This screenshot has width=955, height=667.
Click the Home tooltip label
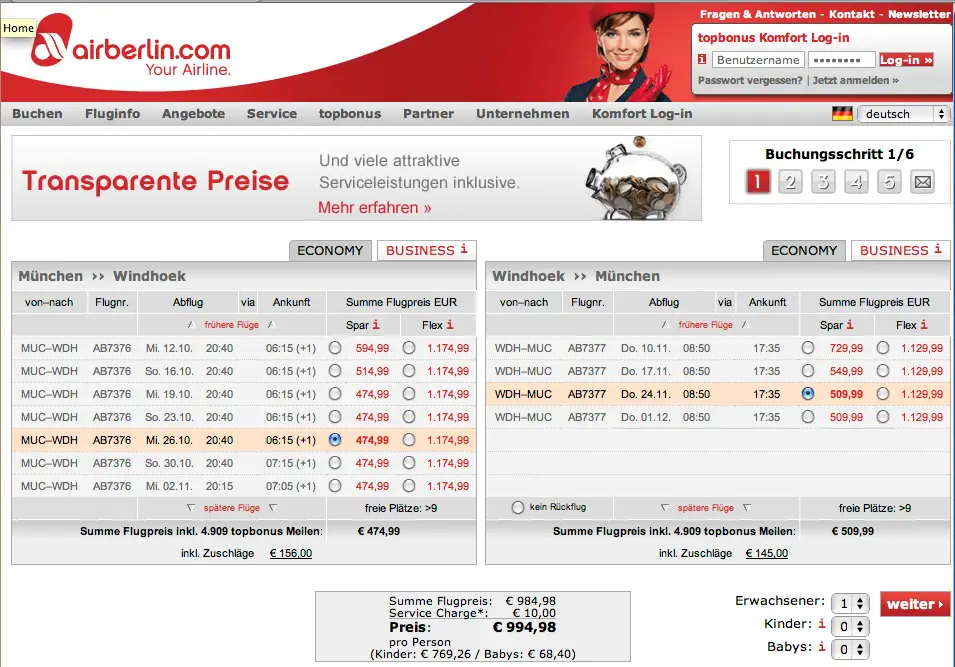point(18,28)
